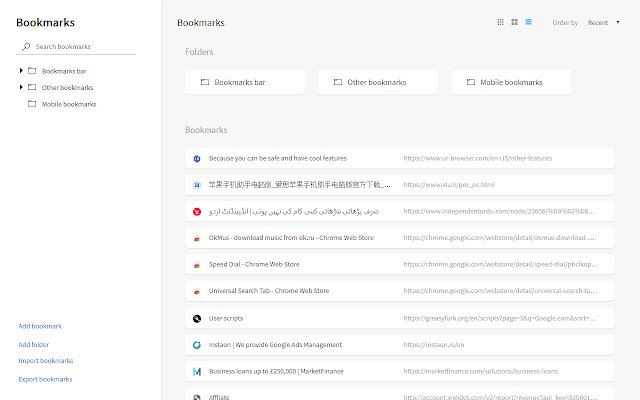Screen dimensions: 640x400
Task: Select Other bookmarks in sidebar tree
Action: click(67, 87)
